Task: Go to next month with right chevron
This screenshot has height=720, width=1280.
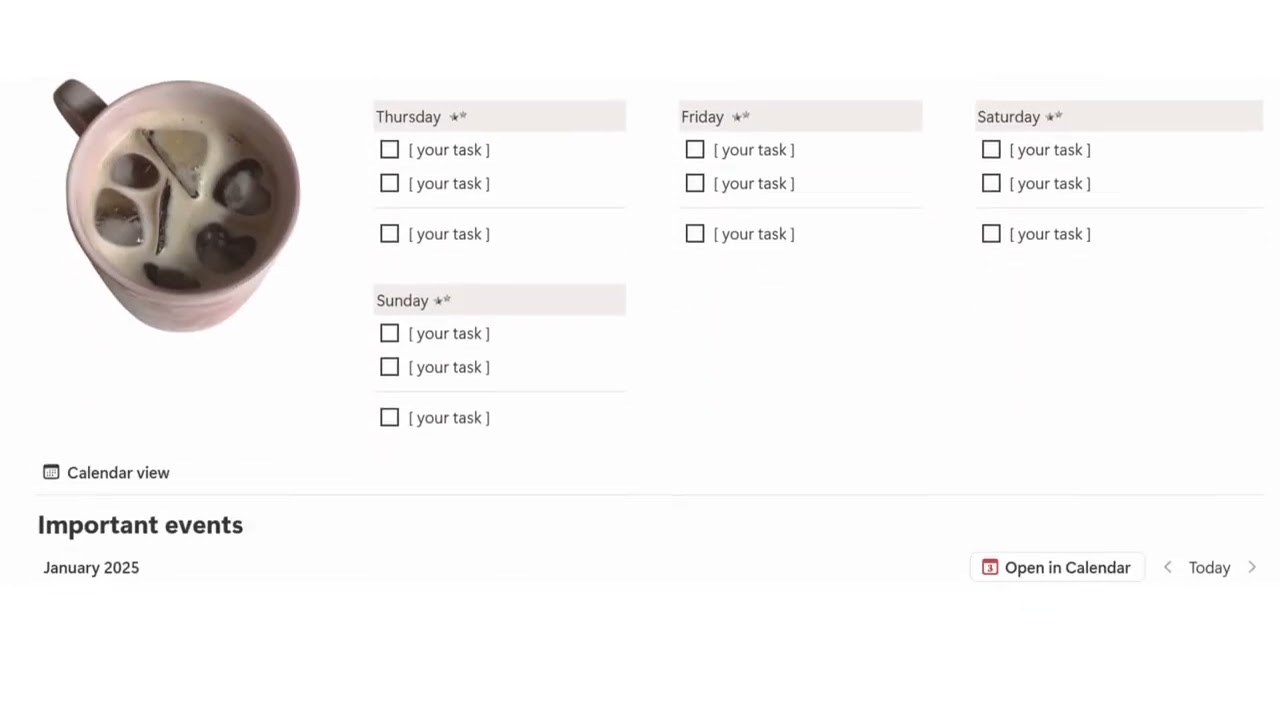Action: pyautogui.click(x=1252, y=567)
